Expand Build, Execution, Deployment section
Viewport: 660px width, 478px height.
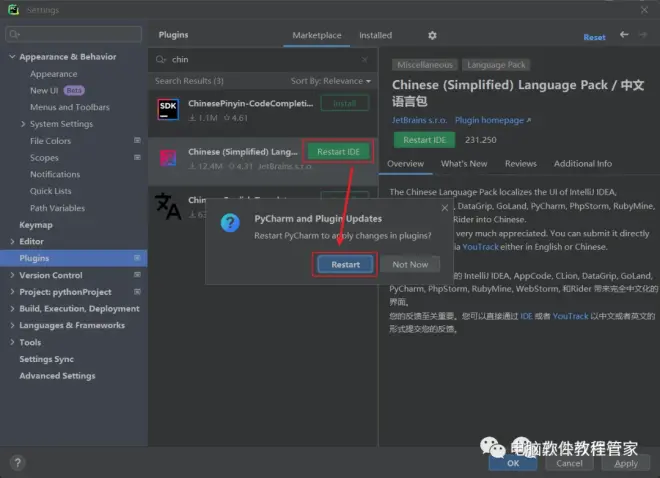(12, 309)
